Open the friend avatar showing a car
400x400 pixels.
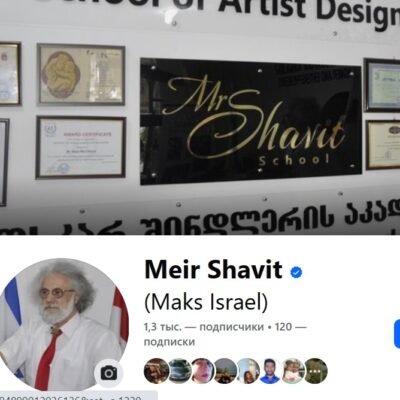pos(179,371)
